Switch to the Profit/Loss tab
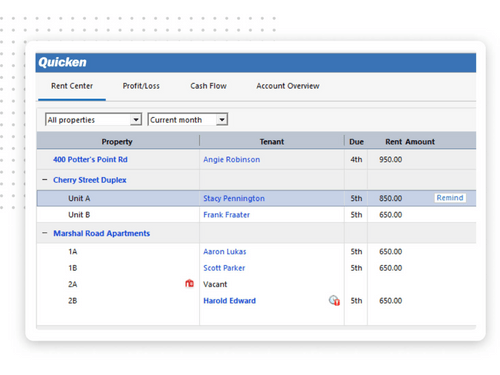The height and width of the screenshot is (375, 500). (141, 86)
